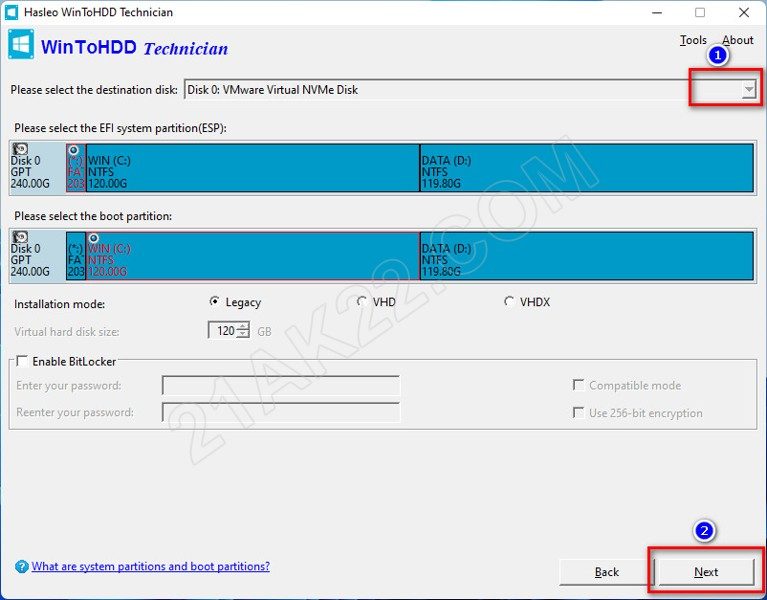The height and width of the screenshot is (600, 767).
Task: Click the blue help question mark icon
Action: click(22, 567)
